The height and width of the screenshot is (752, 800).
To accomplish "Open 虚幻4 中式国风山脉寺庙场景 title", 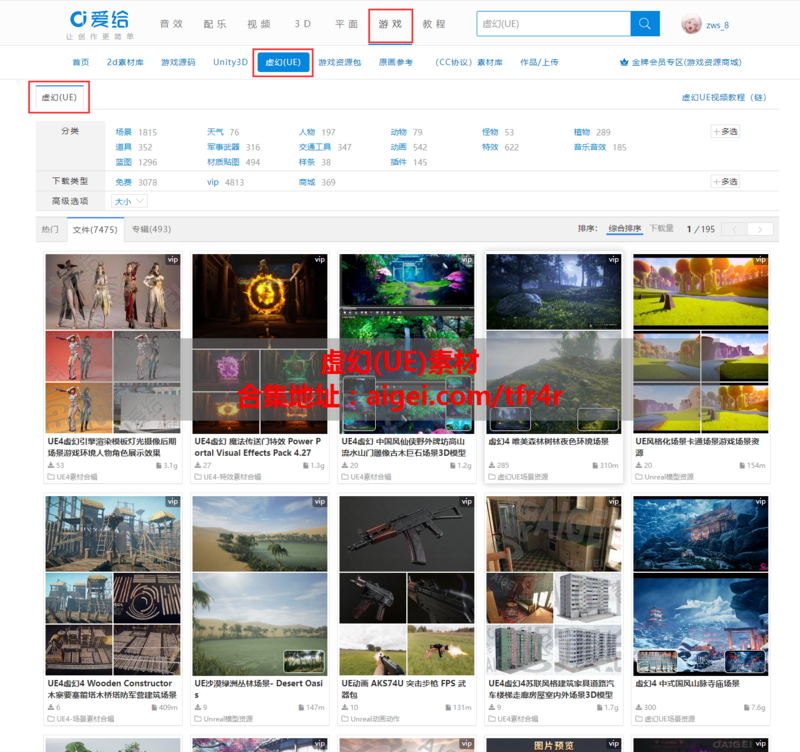I will point(687,684).
